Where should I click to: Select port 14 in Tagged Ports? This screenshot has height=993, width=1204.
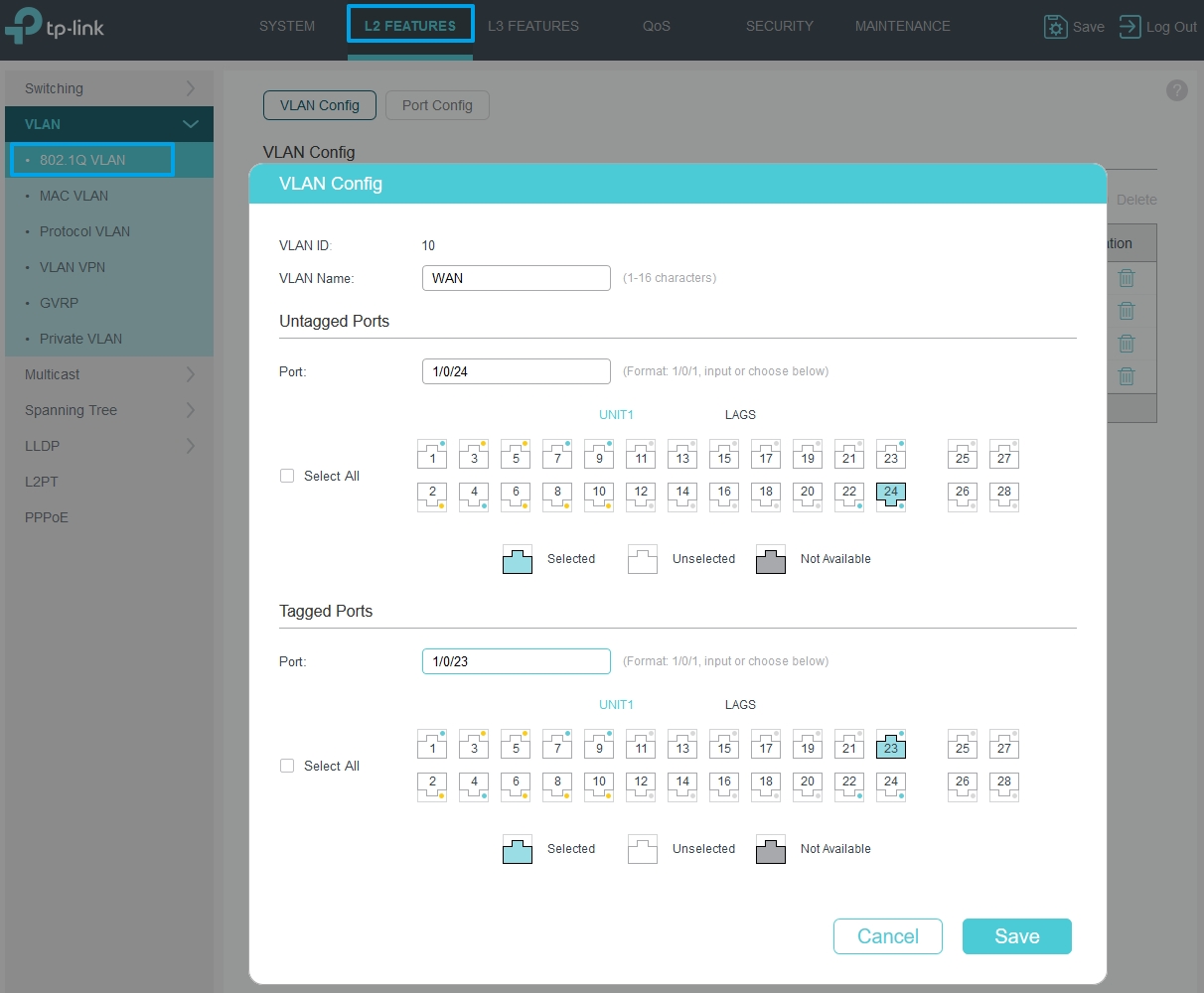(x=682, y=785)
